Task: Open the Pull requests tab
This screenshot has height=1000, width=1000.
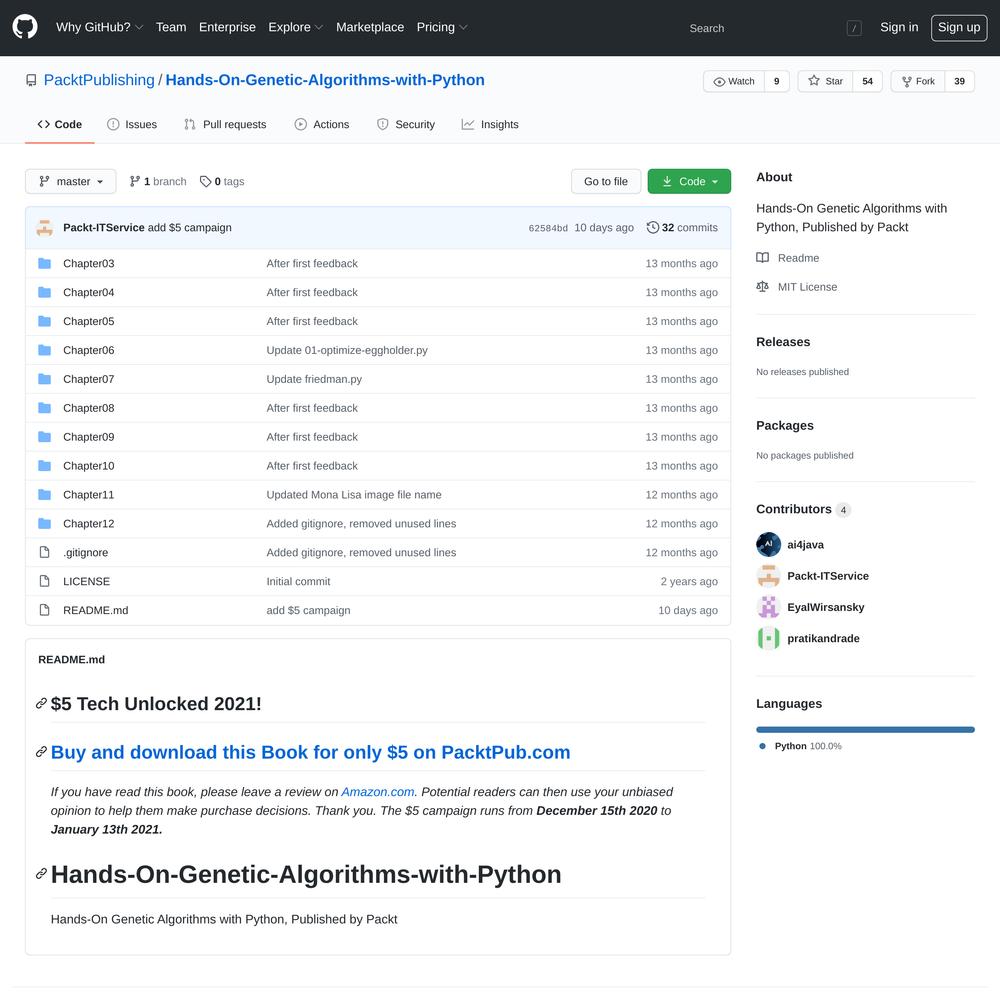Action: [225, 124]
